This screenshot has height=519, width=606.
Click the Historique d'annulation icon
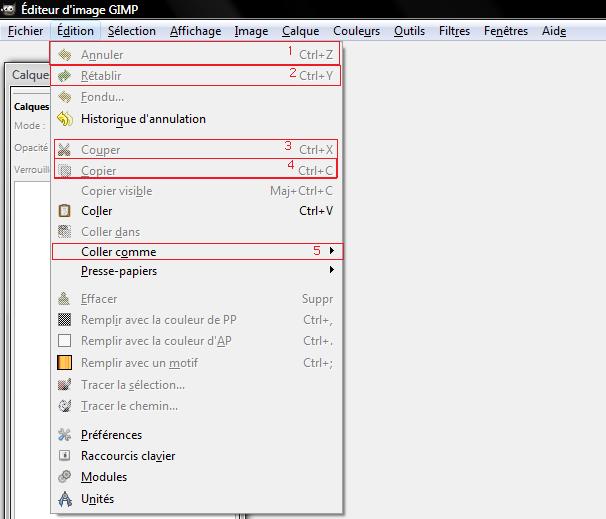(65, 119)
